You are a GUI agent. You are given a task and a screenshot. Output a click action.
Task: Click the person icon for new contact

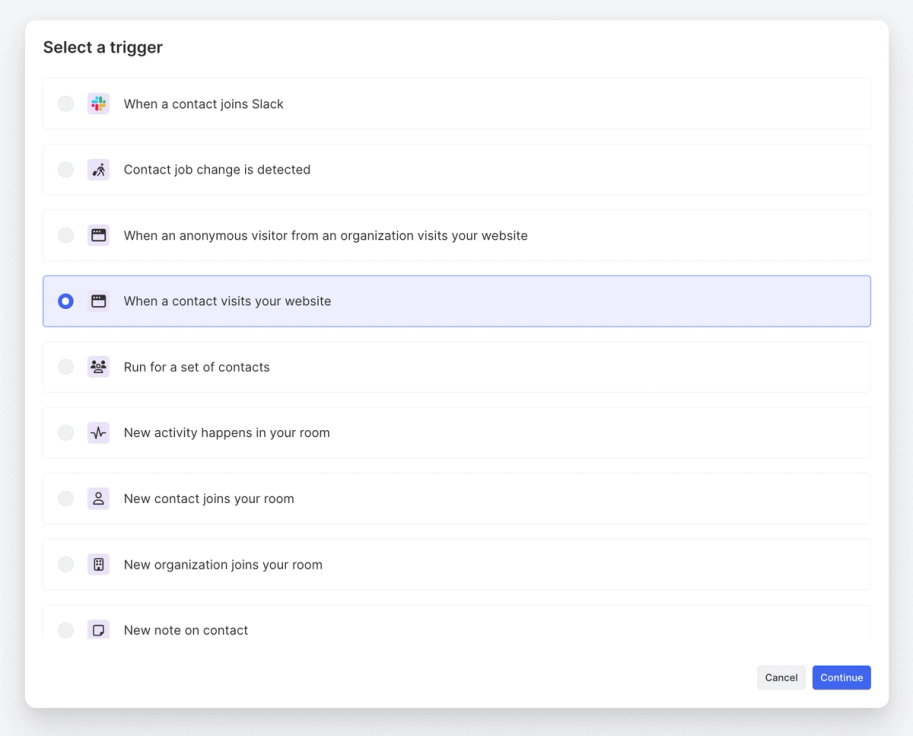click(98, 499)
